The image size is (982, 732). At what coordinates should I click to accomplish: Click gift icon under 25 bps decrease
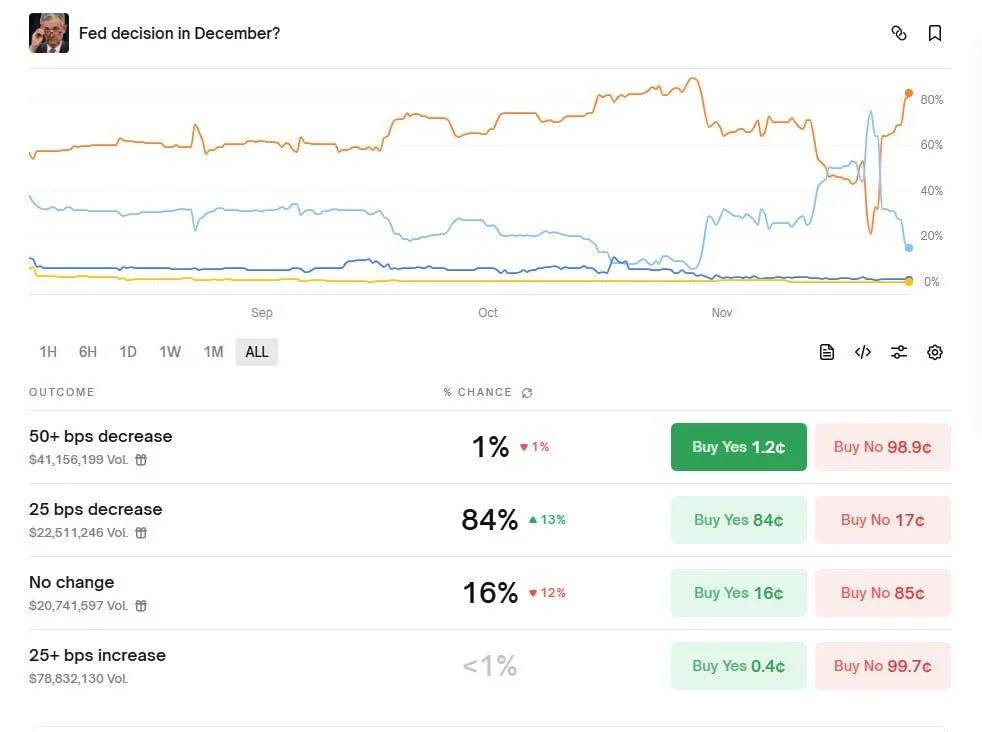point(141,533)
